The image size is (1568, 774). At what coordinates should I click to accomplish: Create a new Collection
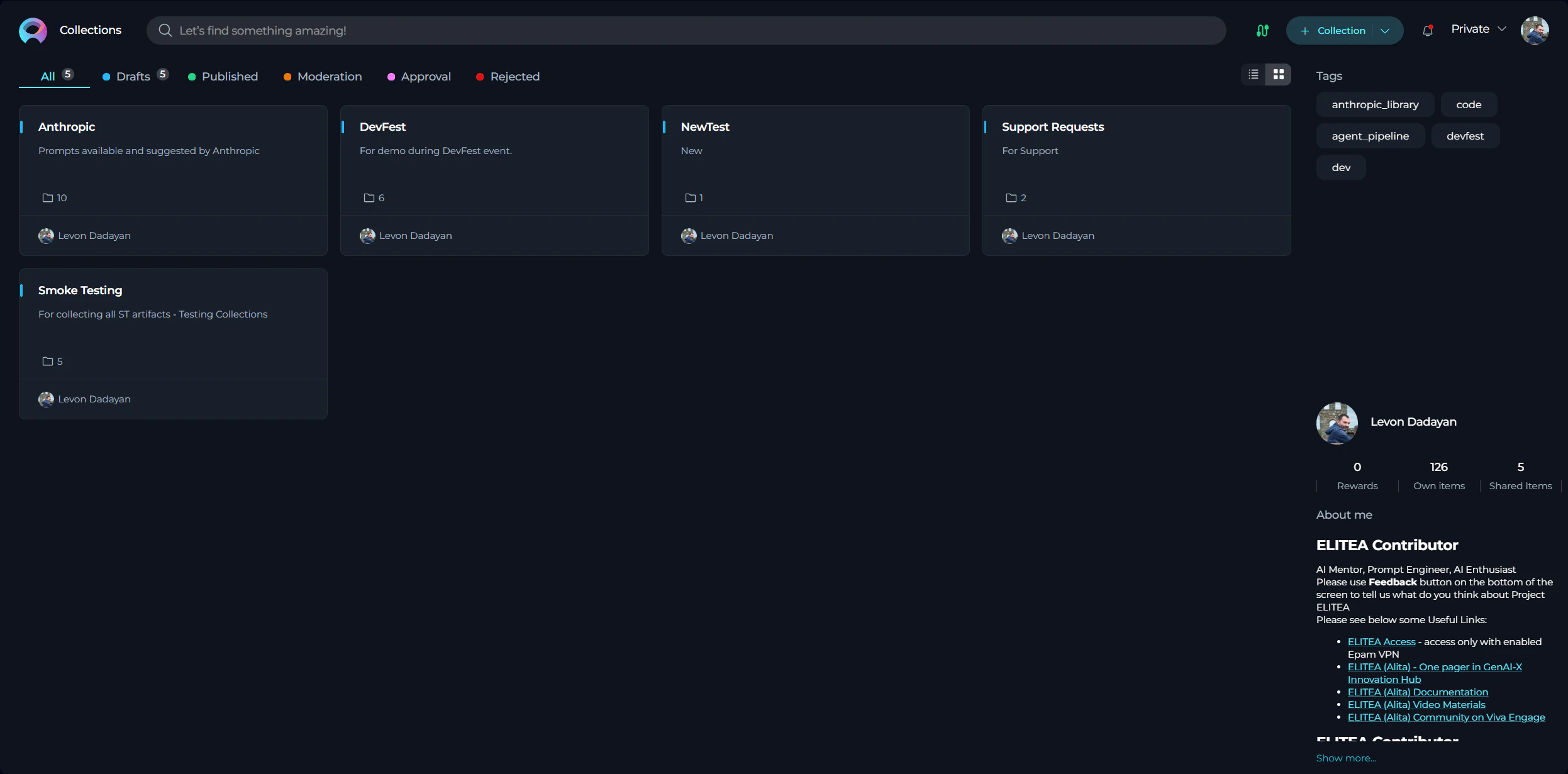(1335, 30)
